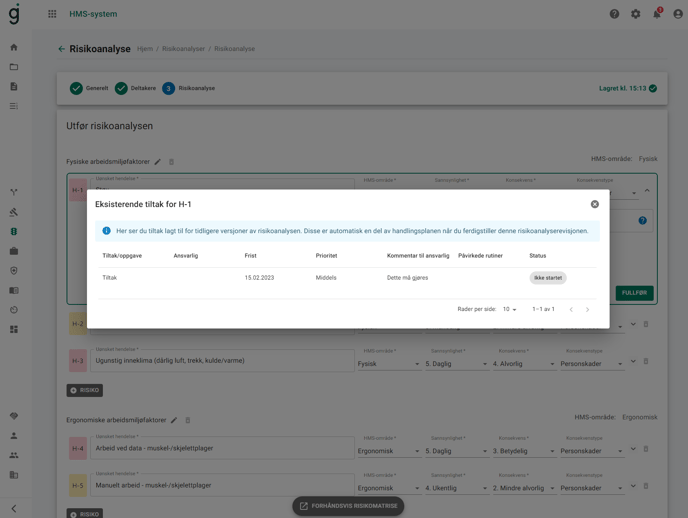Expand the H-5 risk row chevron
688x518 pixels.
tap(633, 486)
